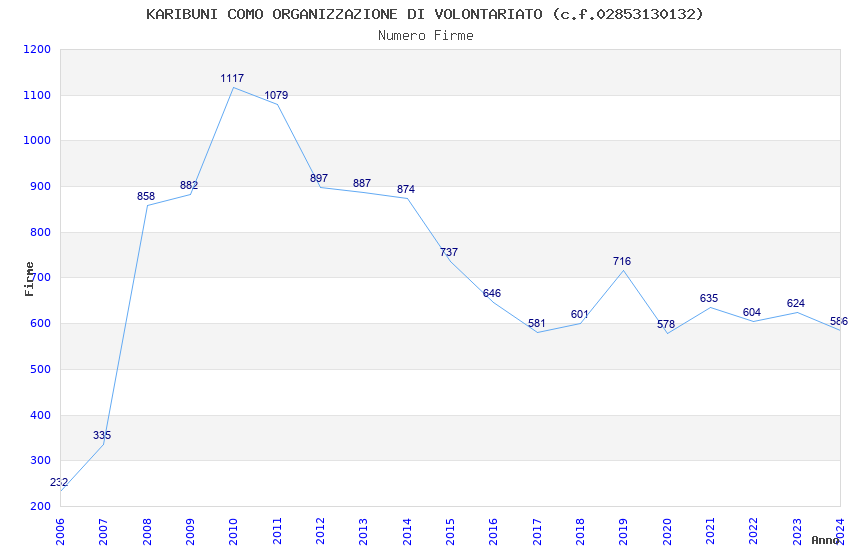Click the x-axis year 2016
This screenshot has width=850, height=550.
494,531
